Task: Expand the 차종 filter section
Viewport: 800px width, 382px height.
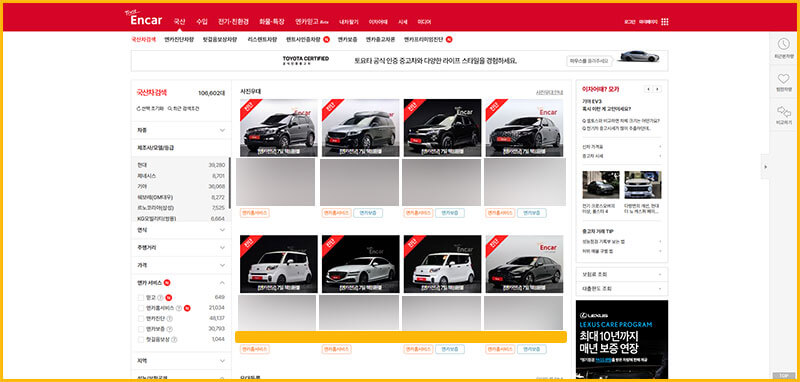Action: click(x=181, y=130)
